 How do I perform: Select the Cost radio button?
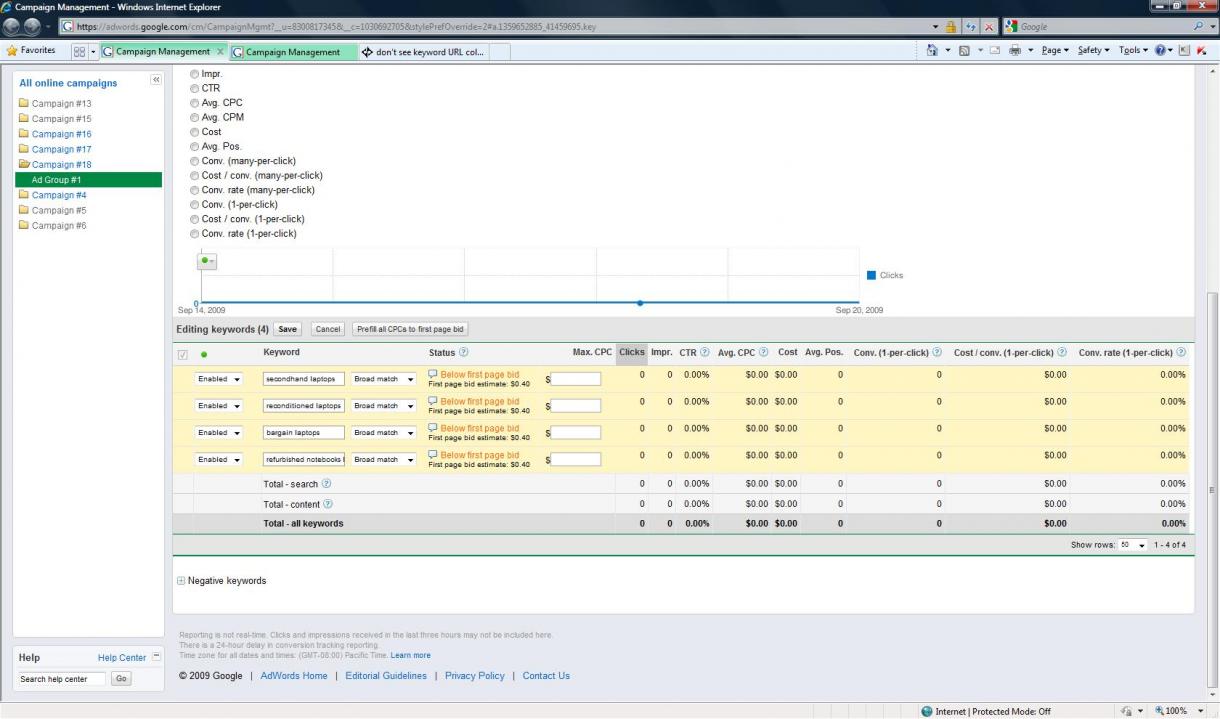point(194,132)
